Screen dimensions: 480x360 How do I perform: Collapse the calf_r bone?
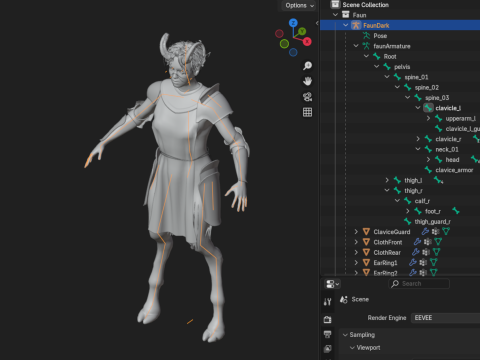397,201
